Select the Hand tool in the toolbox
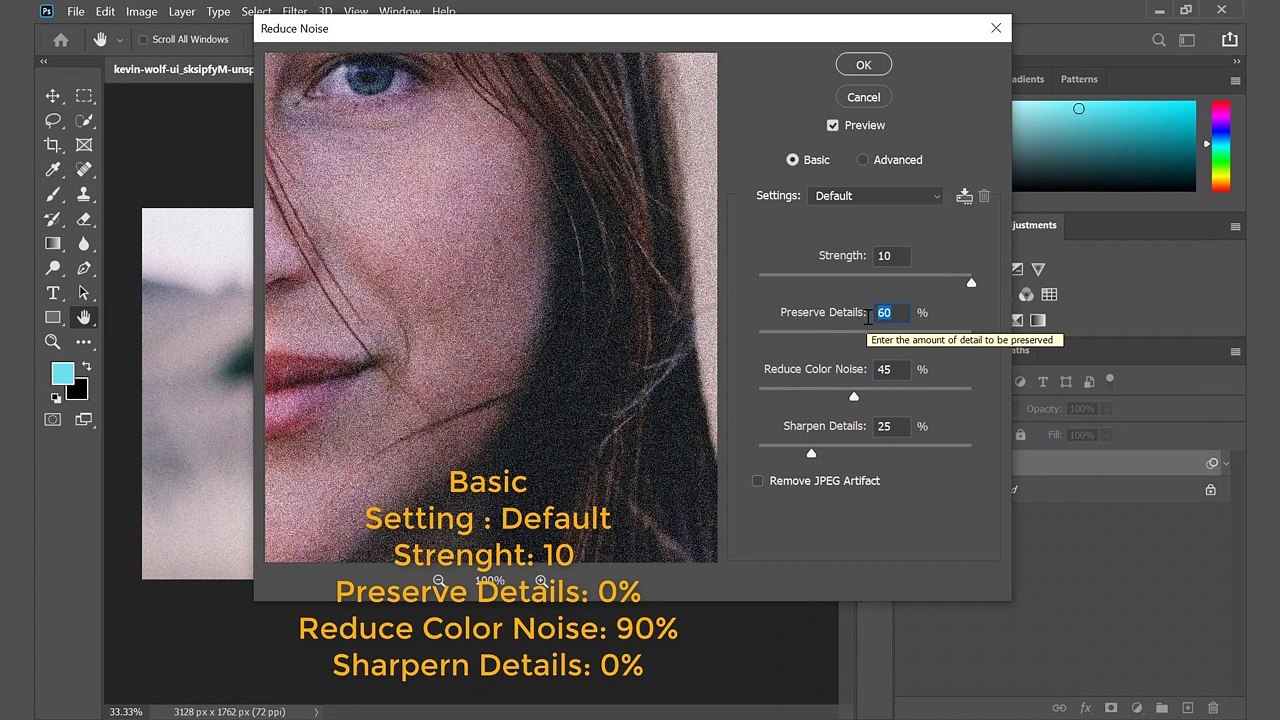 point(84,317)
